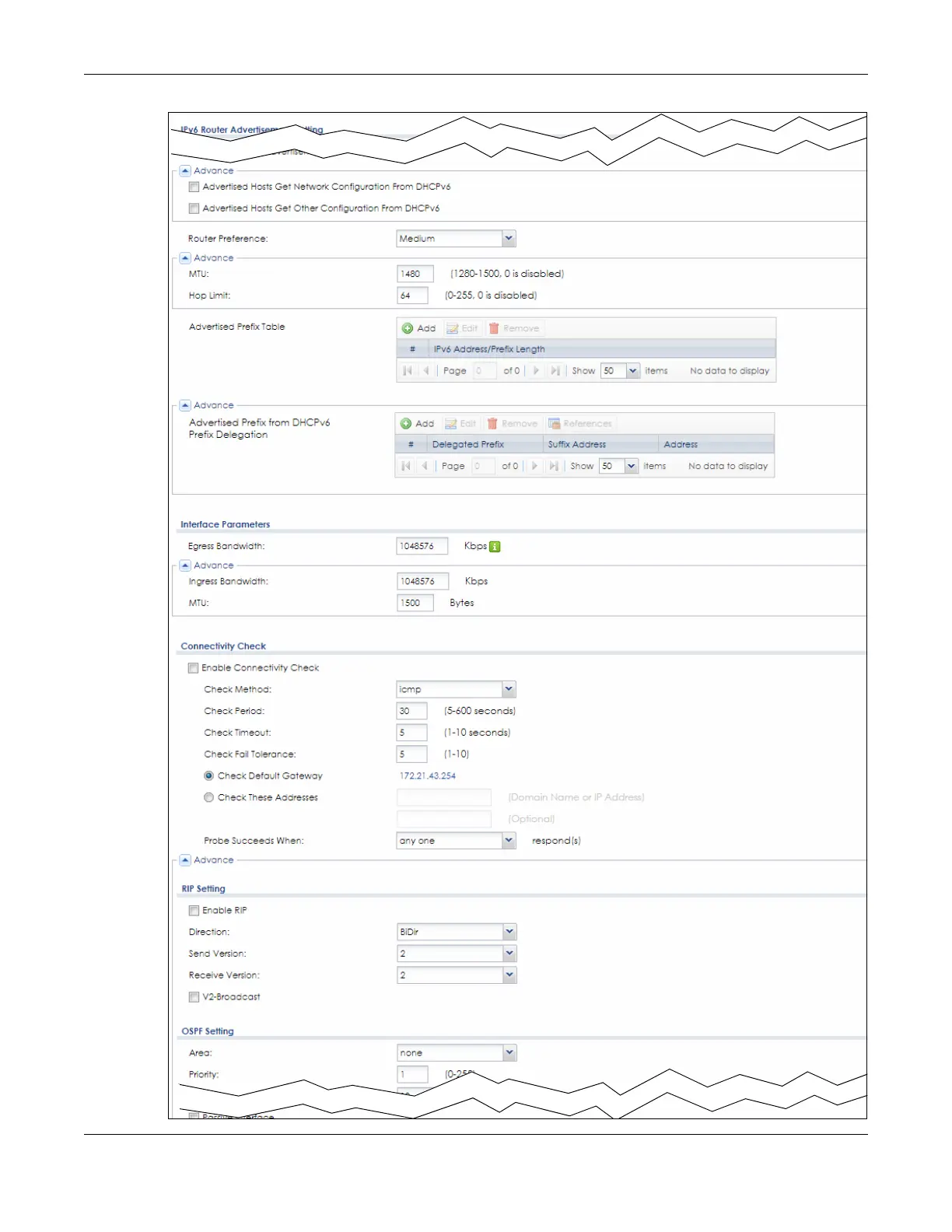Click References icon in DHCPv6 Prefix Delegation table
This screenshot has width=952, height=1232.
pyautogui.click(x=555, y=424)
